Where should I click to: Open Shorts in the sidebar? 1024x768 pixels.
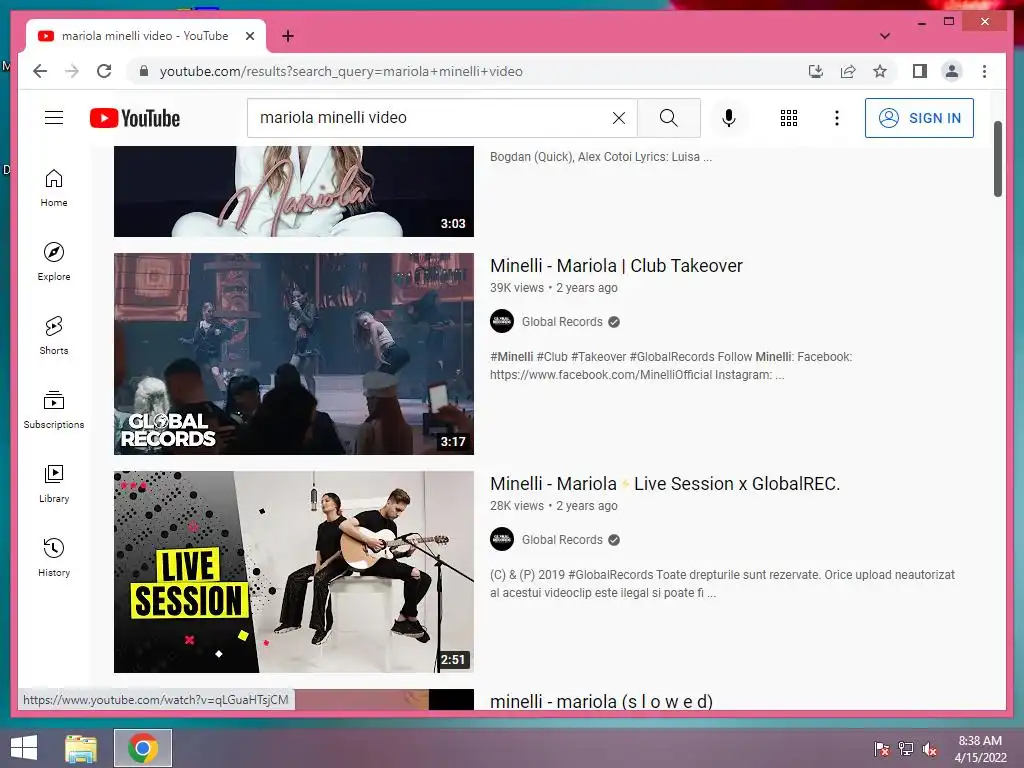[x=54, y=336]
